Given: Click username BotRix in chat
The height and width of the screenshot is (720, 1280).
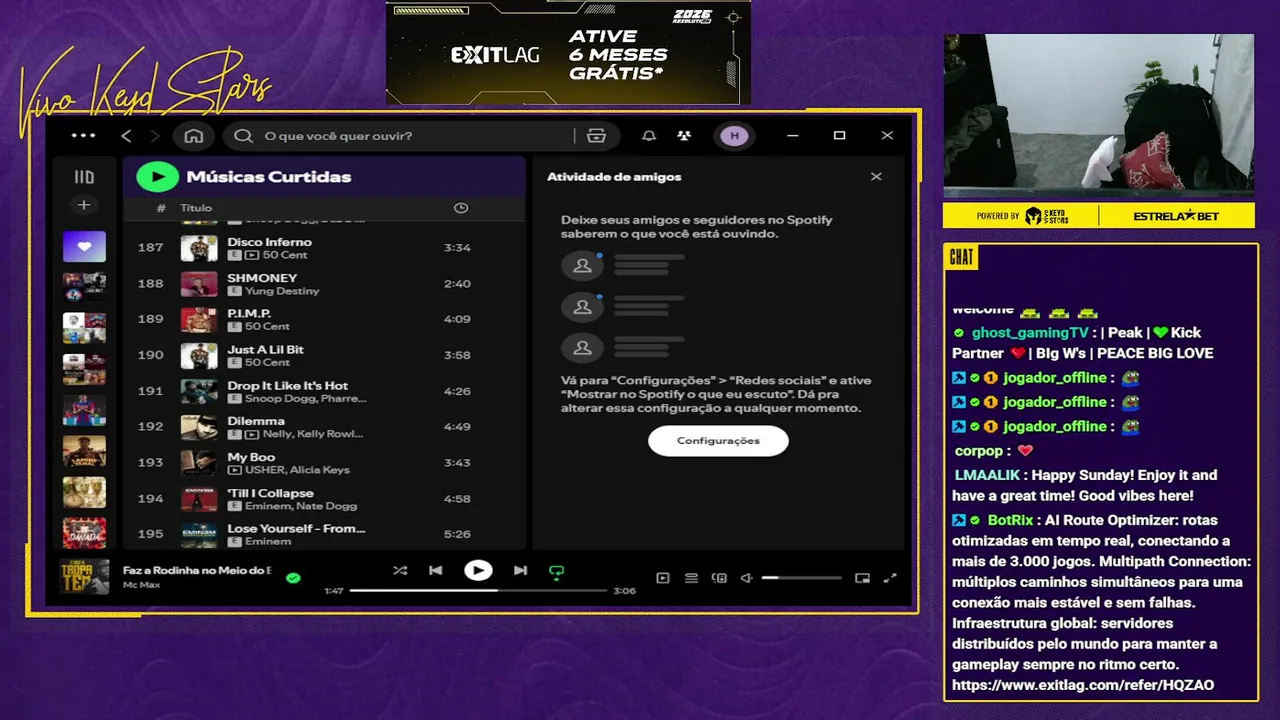Looking at the screenshot, I should pyautogui.click(x=1010, y=520).
